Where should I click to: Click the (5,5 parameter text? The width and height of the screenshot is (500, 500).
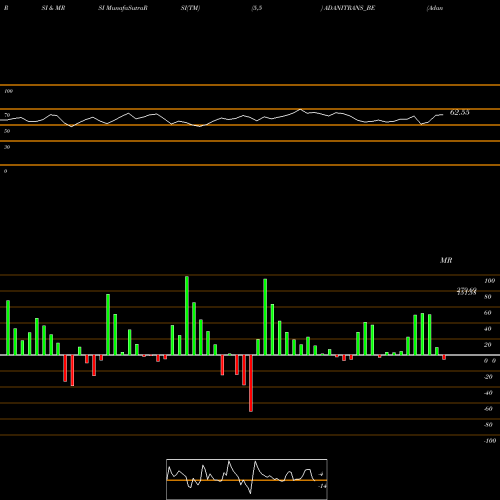pyautogui.click(x=257, y=8)
